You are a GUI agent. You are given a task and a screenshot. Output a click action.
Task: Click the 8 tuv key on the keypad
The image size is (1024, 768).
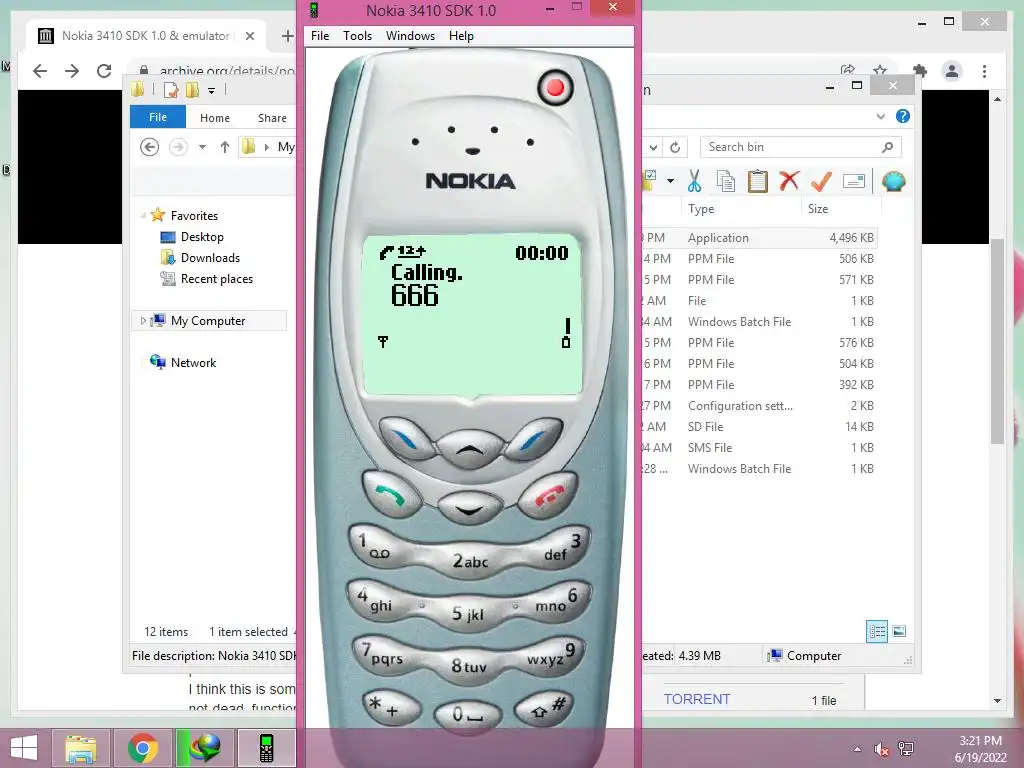pyautogui.click(x=468, y=666)
